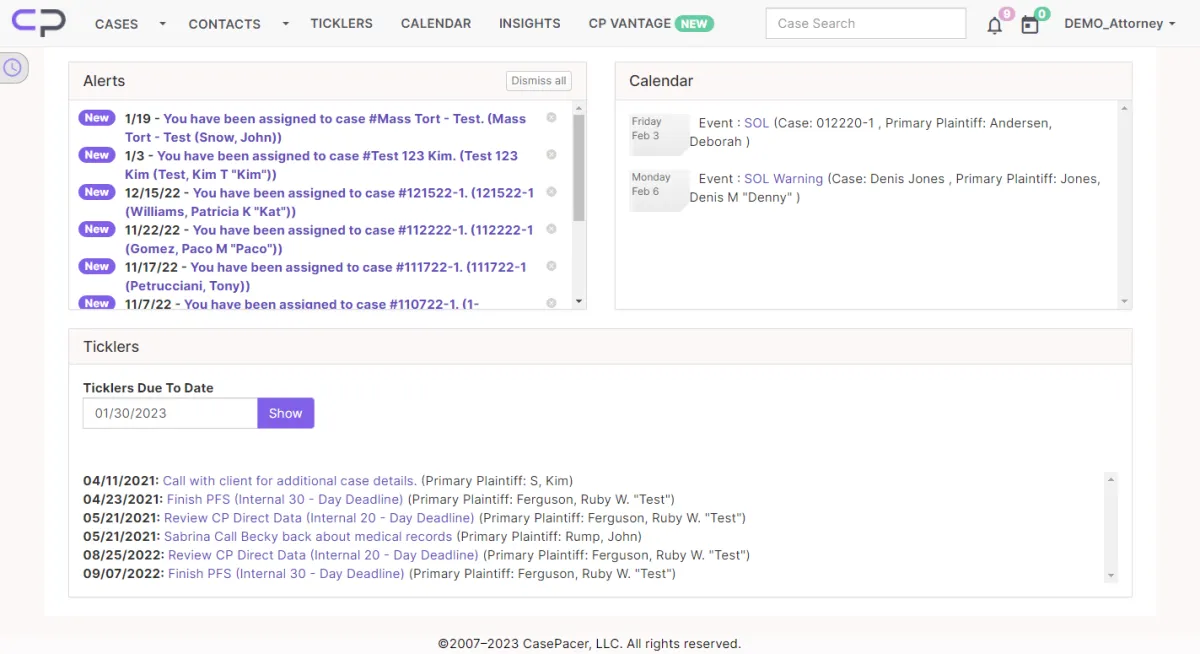The width and height of the screenshot is (1200, 654).
Task: Open the 05/21/2021 Review CP Direct Data tickler
Action: [319, 518]
